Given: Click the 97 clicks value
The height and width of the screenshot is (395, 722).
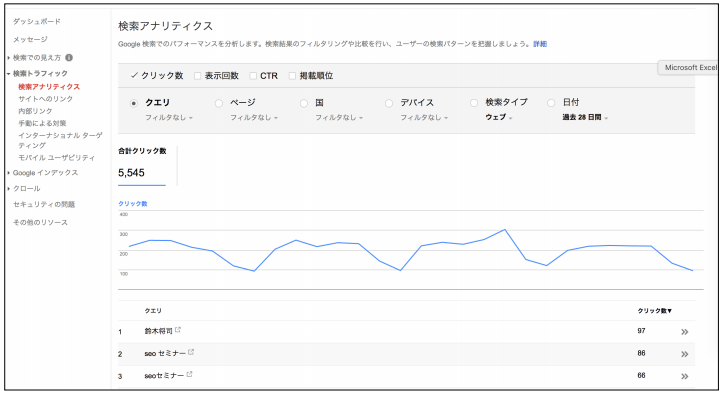Looking at the screenshot, I should (641, 331).
